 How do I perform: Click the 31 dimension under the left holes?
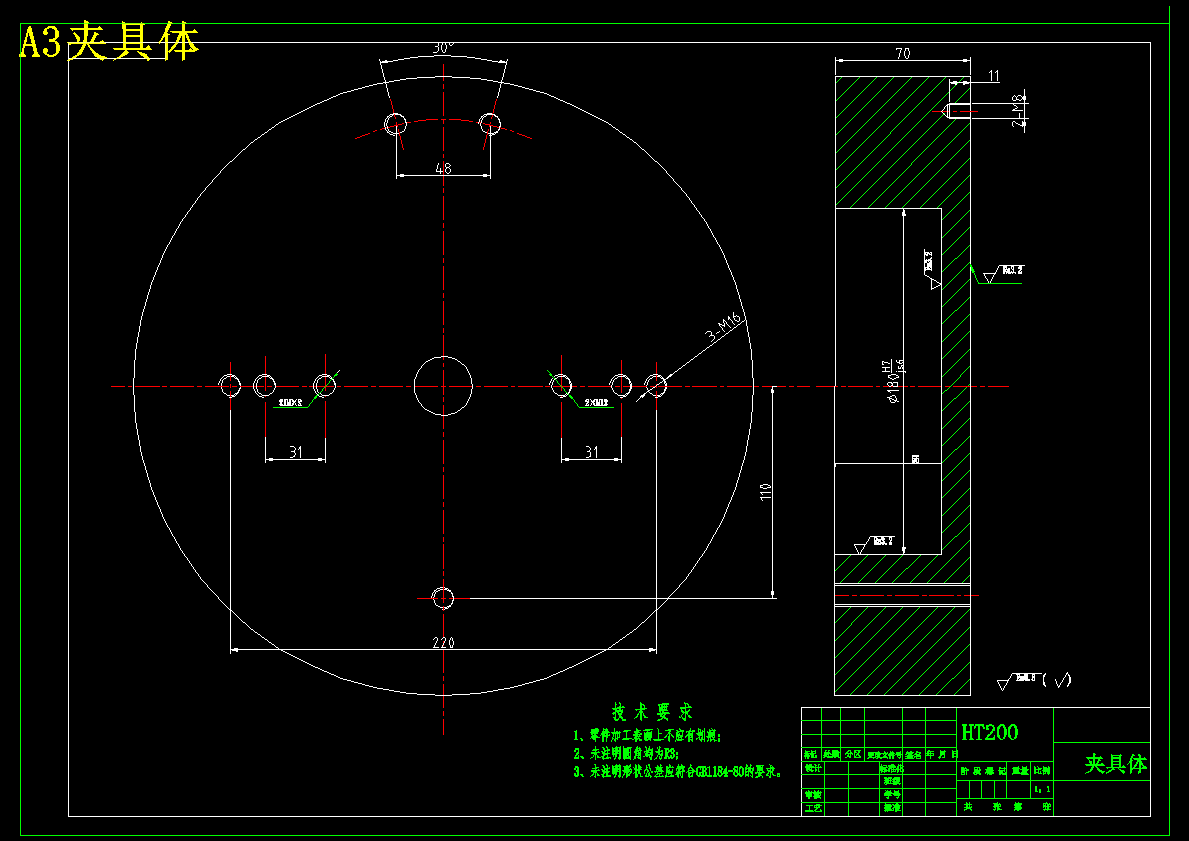pyautogui.click(x=296, y=452)
